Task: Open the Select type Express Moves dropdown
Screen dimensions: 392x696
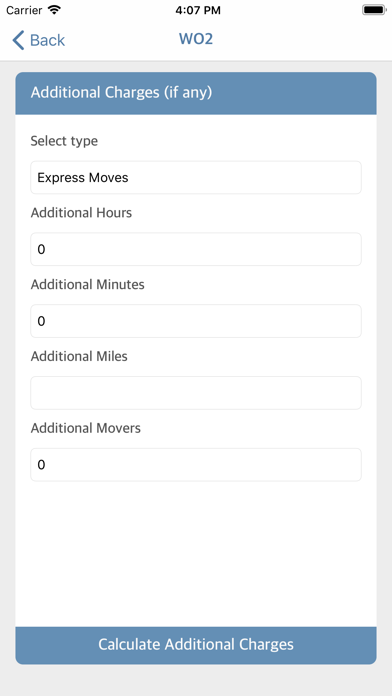Action: click(x=196, y=178)
